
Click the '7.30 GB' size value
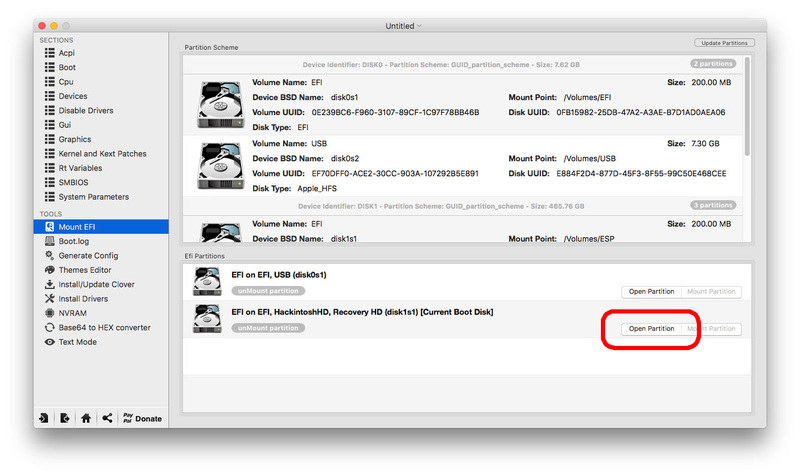(705, 143)
